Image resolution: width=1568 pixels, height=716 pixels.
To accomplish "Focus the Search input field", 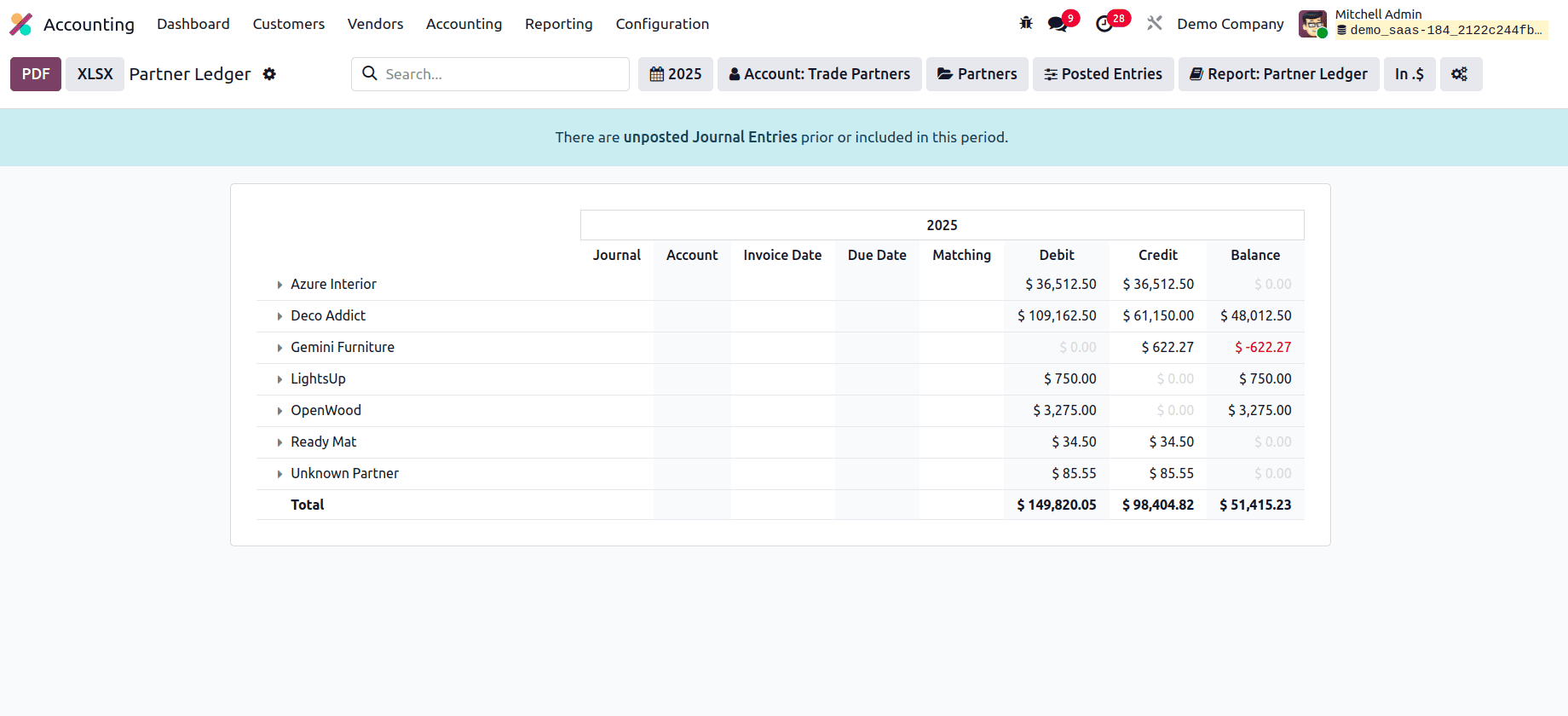I will click(x=503, y=74).
